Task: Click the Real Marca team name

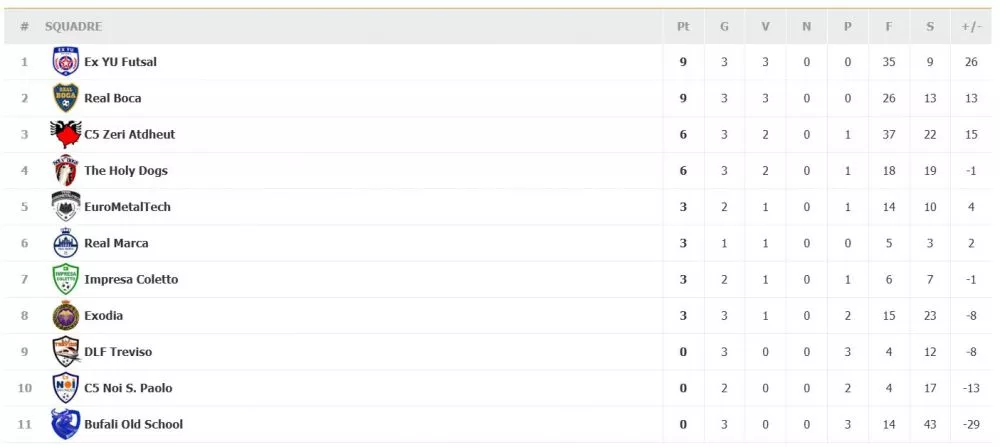Action: point(116,243)
